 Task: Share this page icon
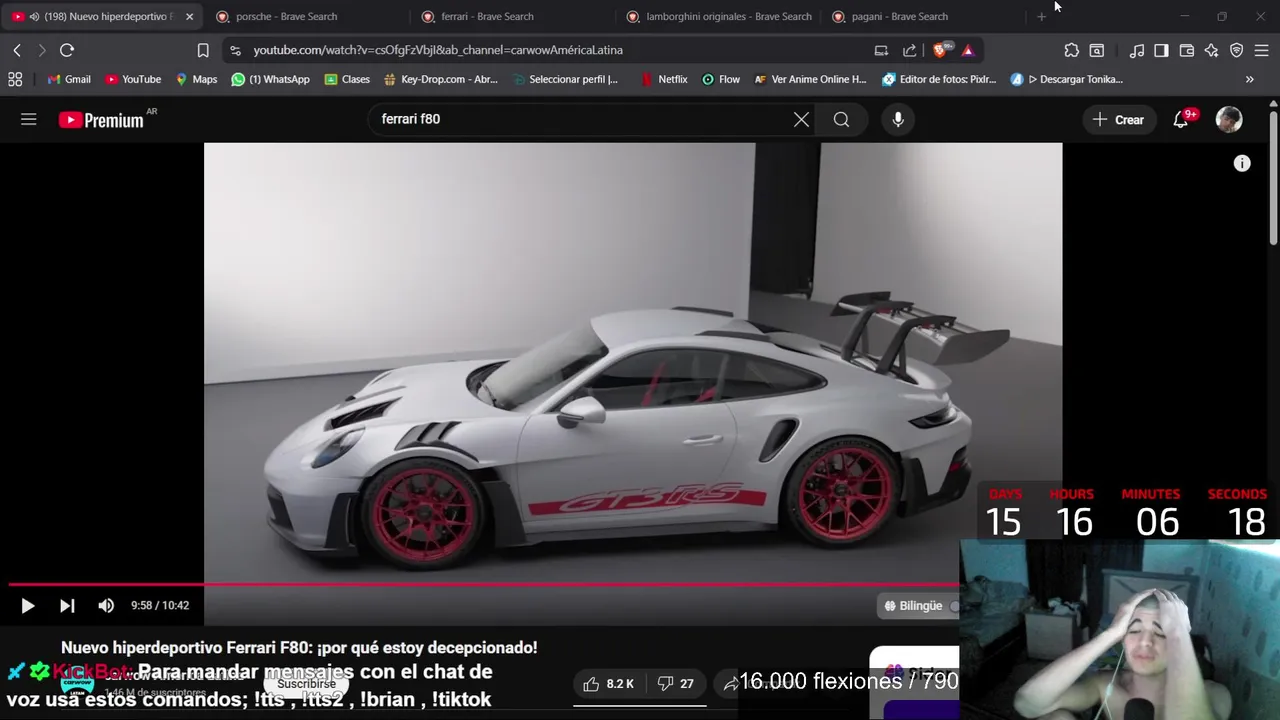(909, 50)
